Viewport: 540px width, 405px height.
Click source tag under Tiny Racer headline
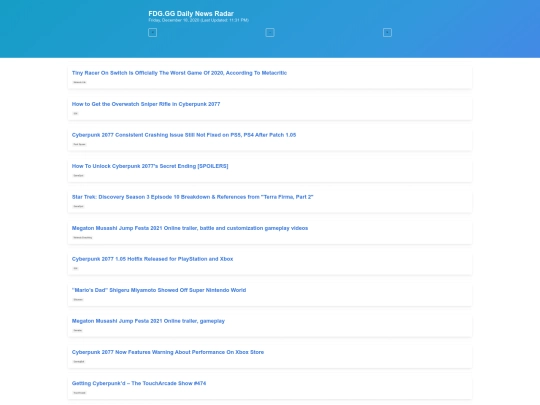coord(80,82)
